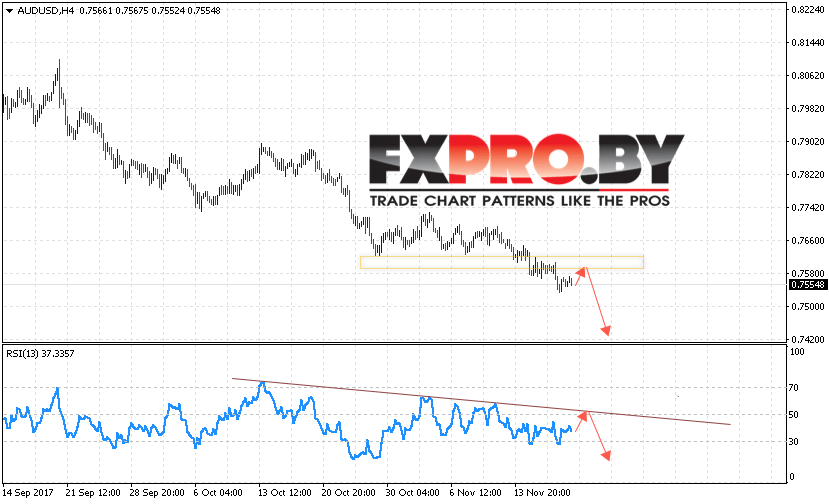829x504 pixels.
Task: Select price scale value 0.80620
Action: click(x=808, y=75)
